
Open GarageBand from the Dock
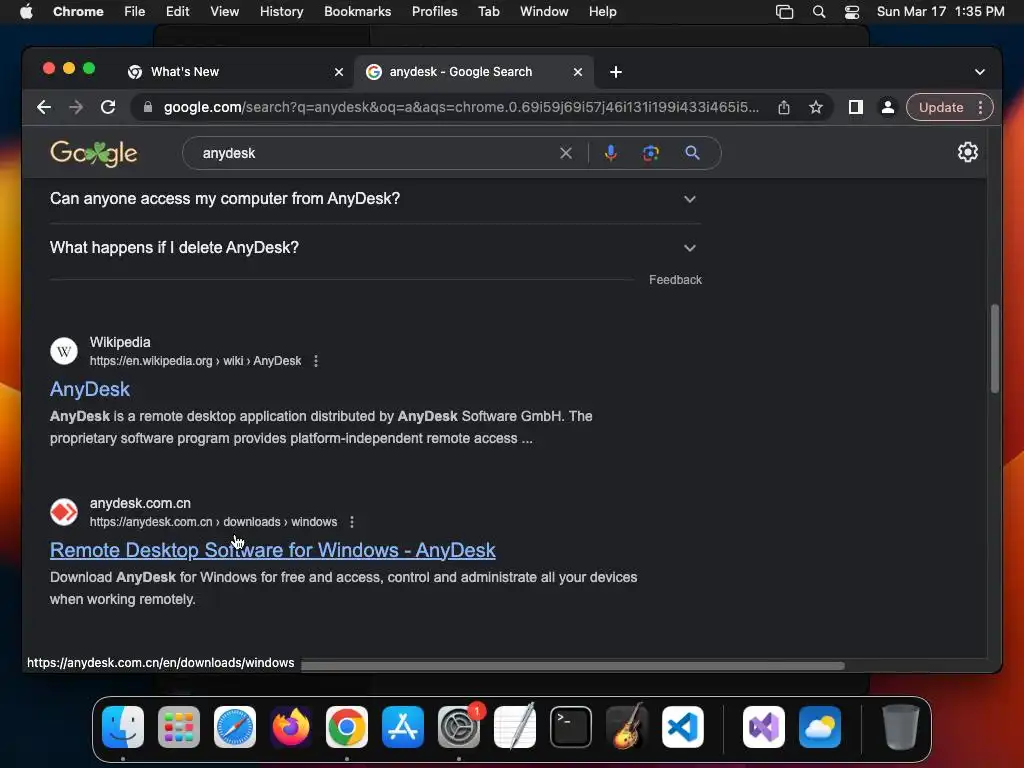627,727
